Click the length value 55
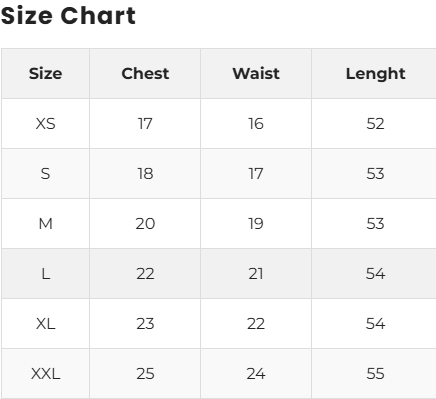Image resolution: width=436 pixels, height=399 pixels. pyautogui.click(x=375, y=374)
